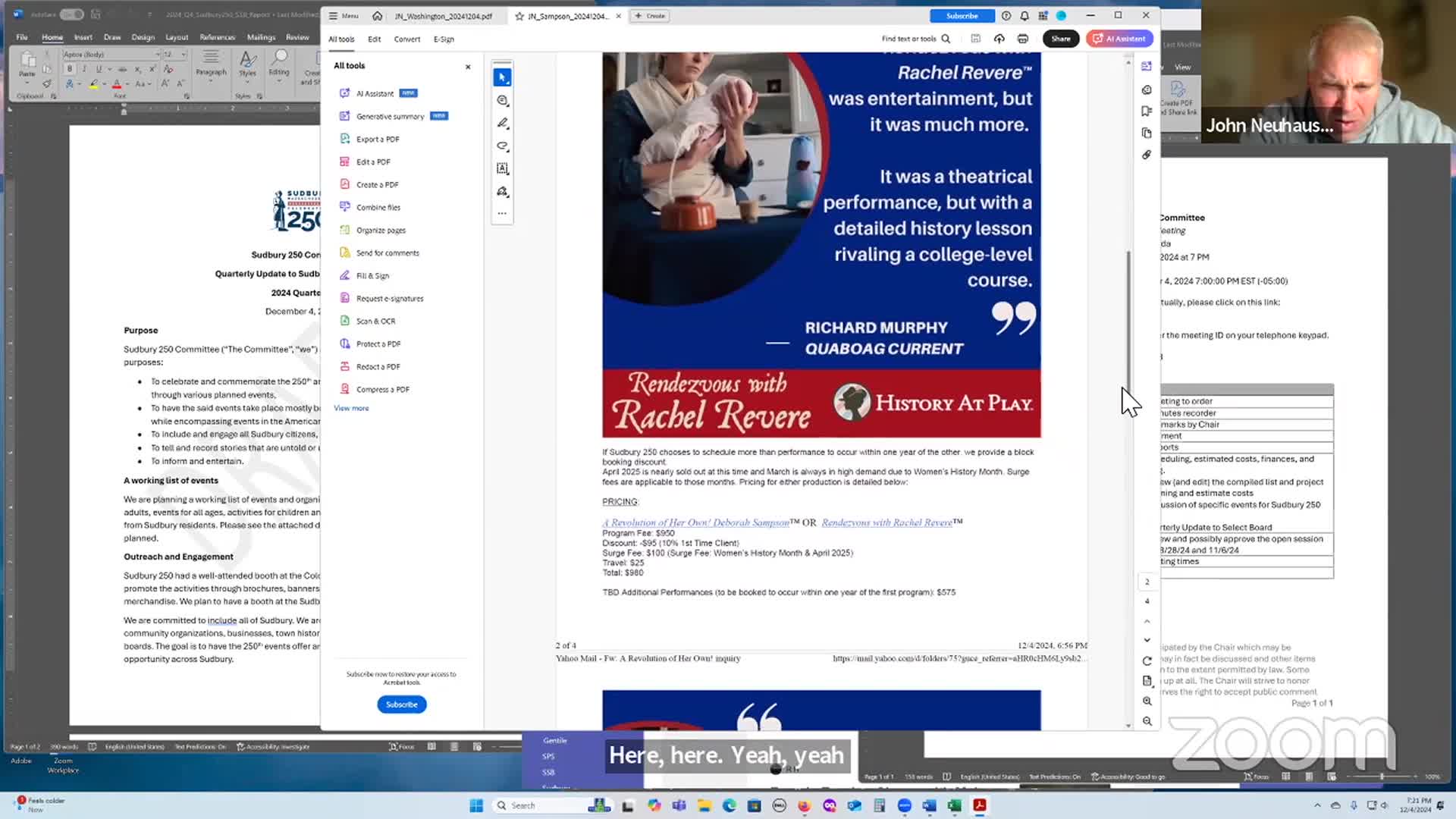Click the zoom in magnifier in Acrobat
Screen dimensions: 1456x819
1147,701
